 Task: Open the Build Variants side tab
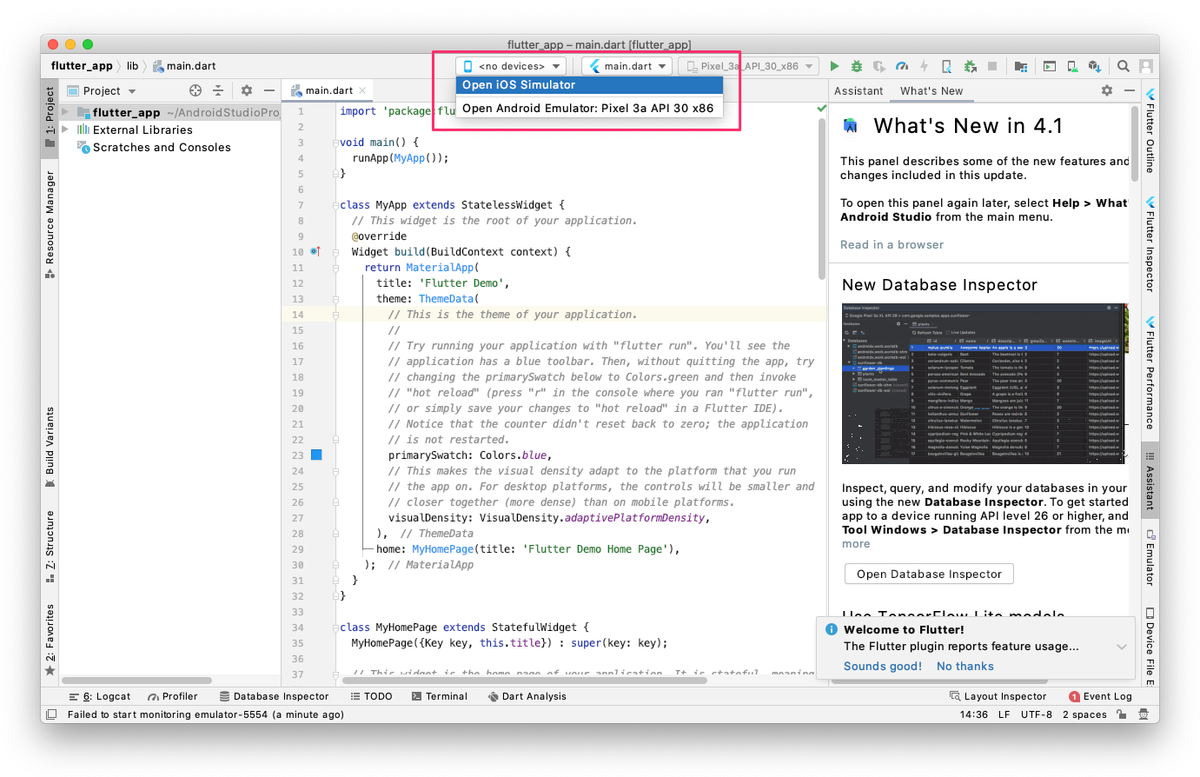click(x=49, y=447)
